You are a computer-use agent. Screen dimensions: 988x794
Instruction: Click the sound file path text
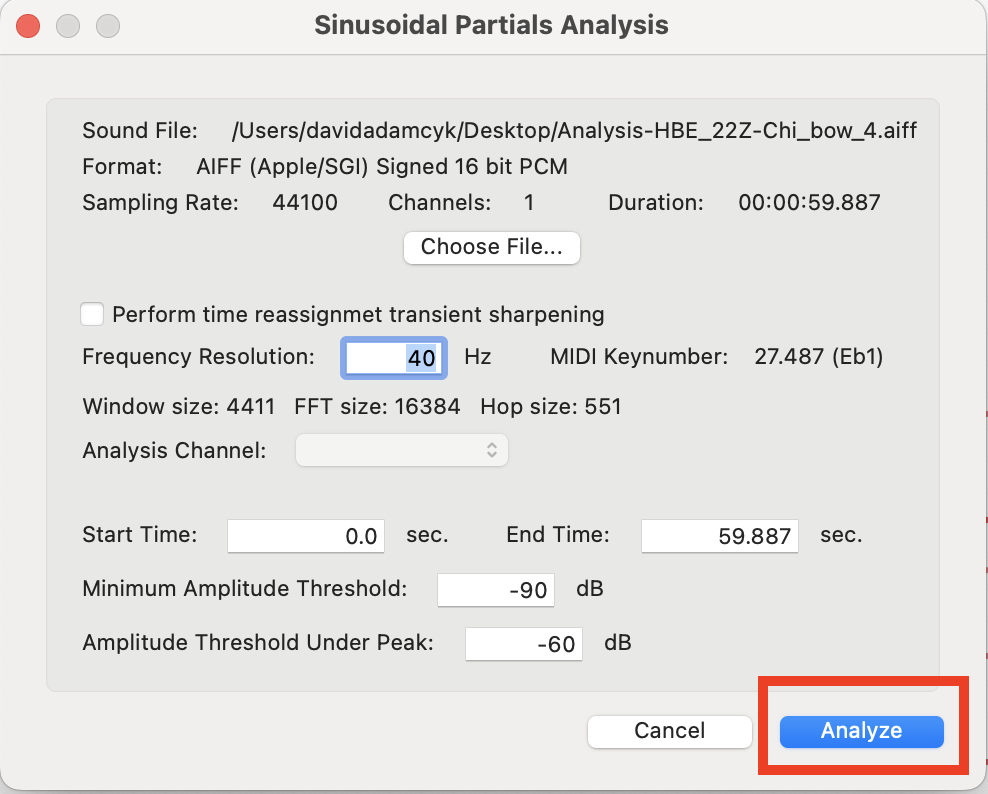click(574, 131)
